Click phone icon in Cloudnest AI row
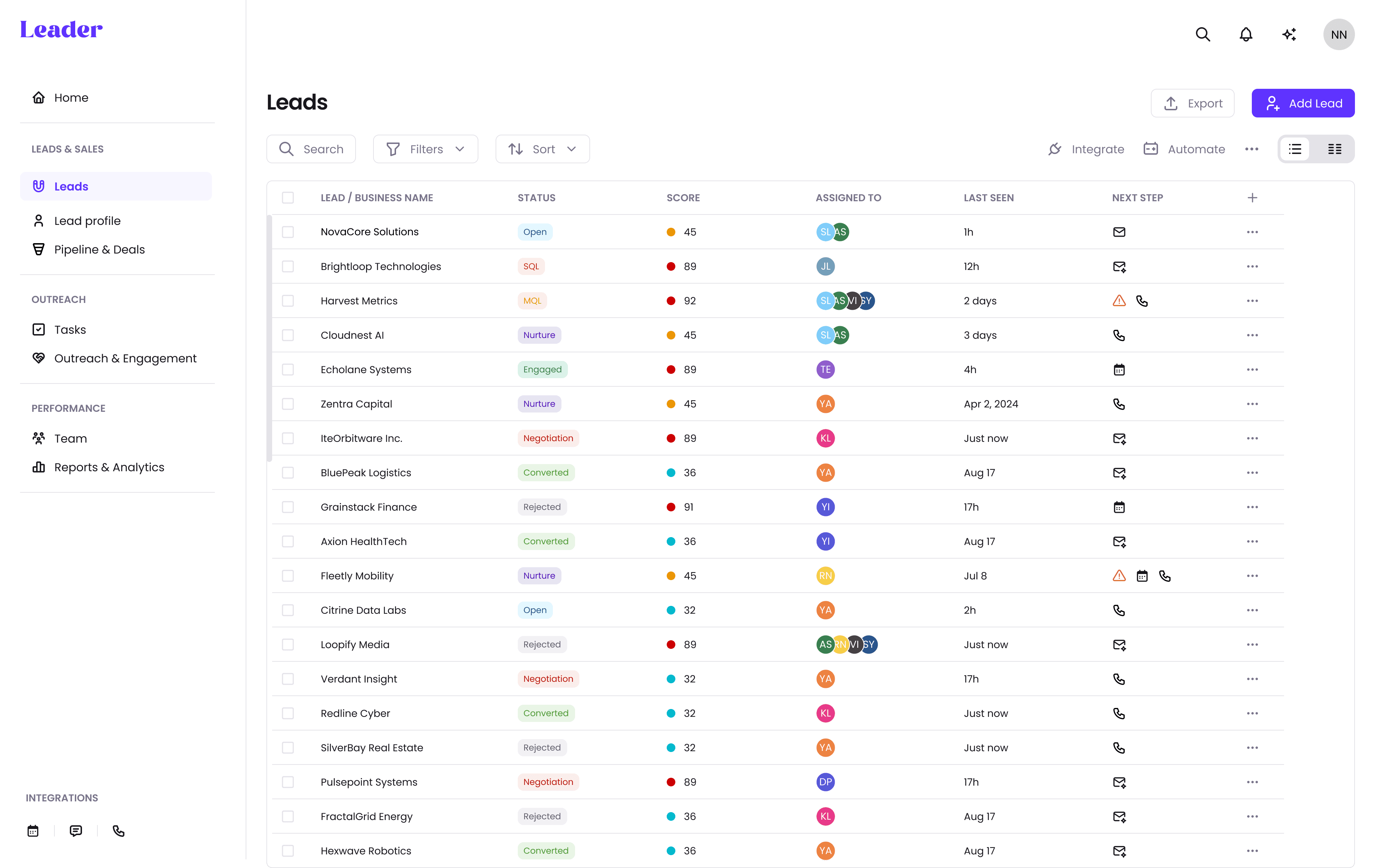 point(1119,335)
